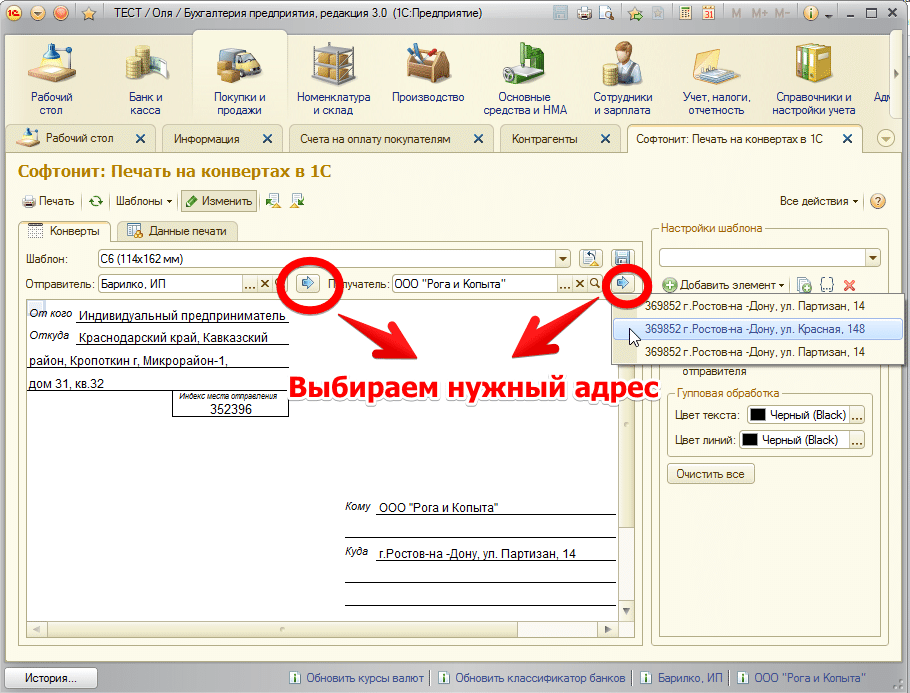Click the sender address arrow button
Screen dimensions: 910x693
tap(308, 284)
